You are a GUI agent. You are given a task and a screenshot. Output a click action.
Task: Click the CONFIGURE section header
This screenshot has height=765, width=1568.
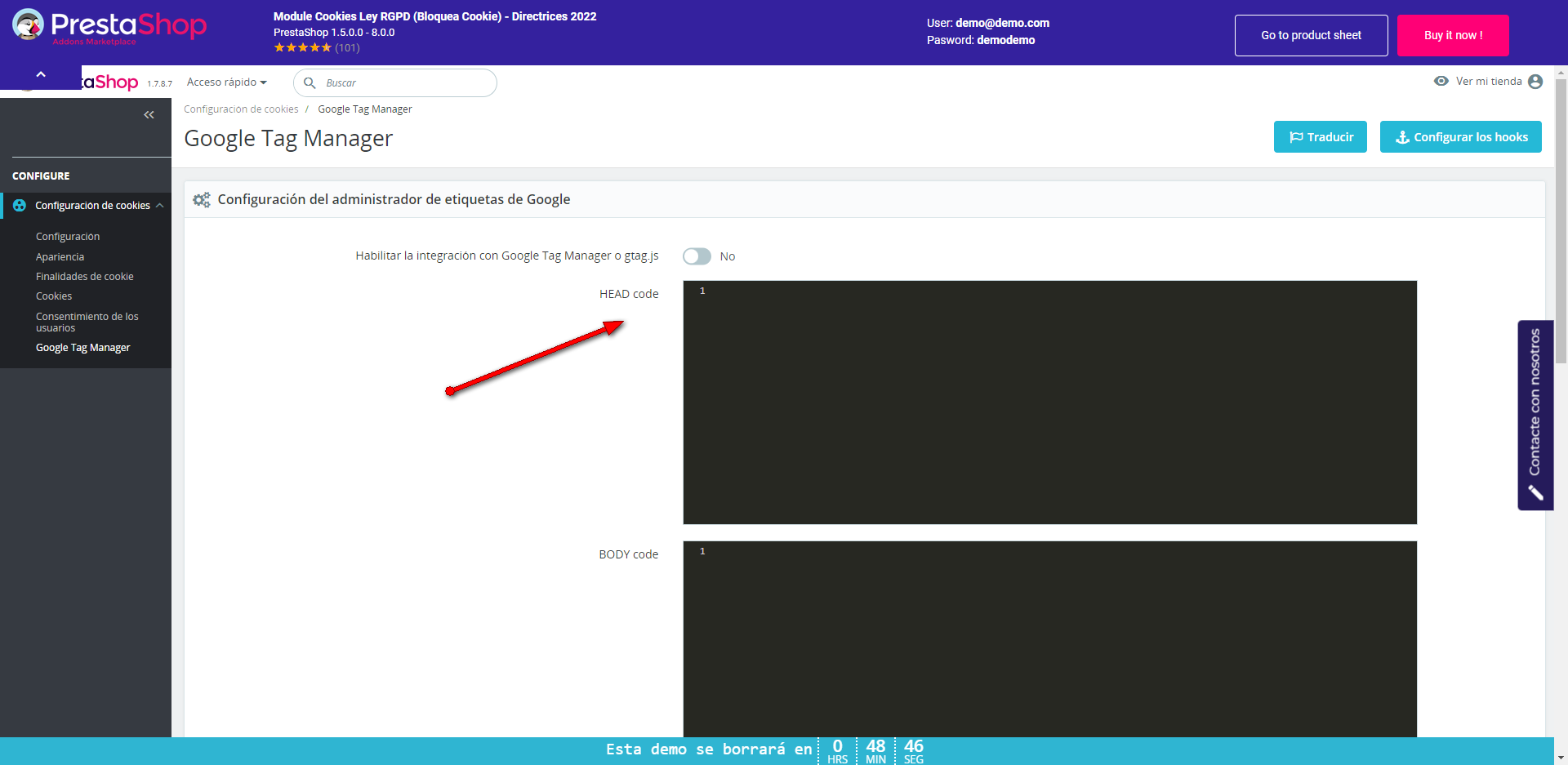(41, 176)
